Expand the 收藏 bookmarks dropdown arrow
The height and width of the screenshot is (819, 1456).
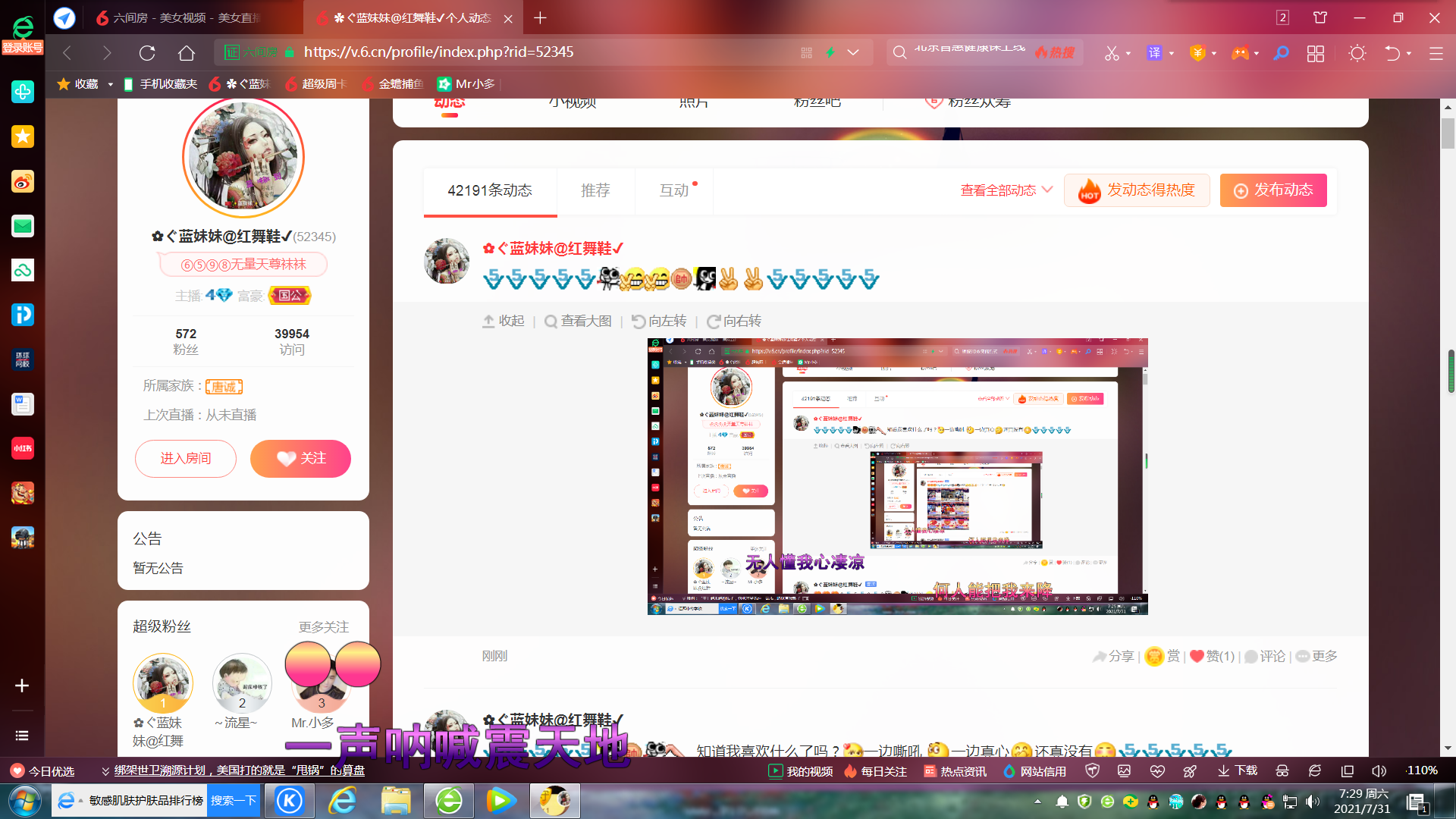point(110,84)
